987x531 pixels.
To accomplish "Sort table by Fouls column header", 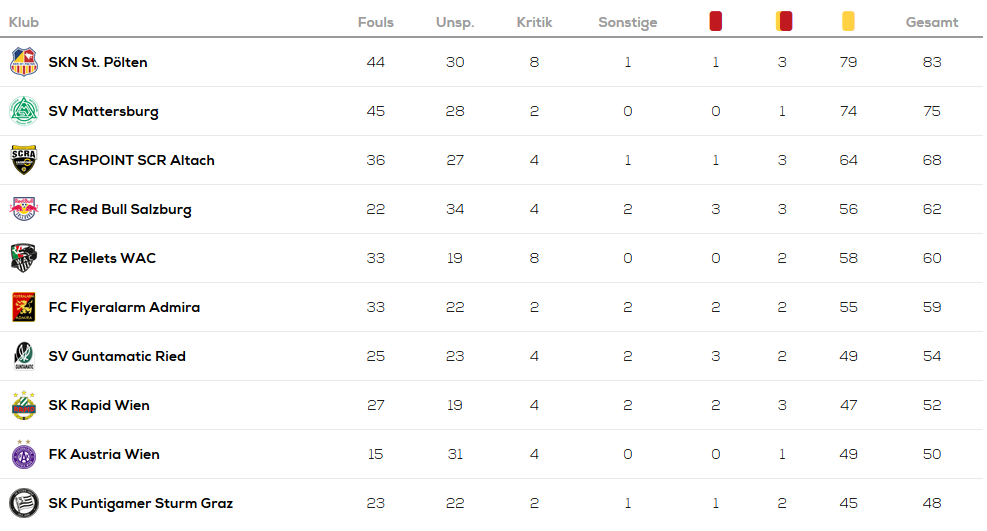I will [376, 22].
